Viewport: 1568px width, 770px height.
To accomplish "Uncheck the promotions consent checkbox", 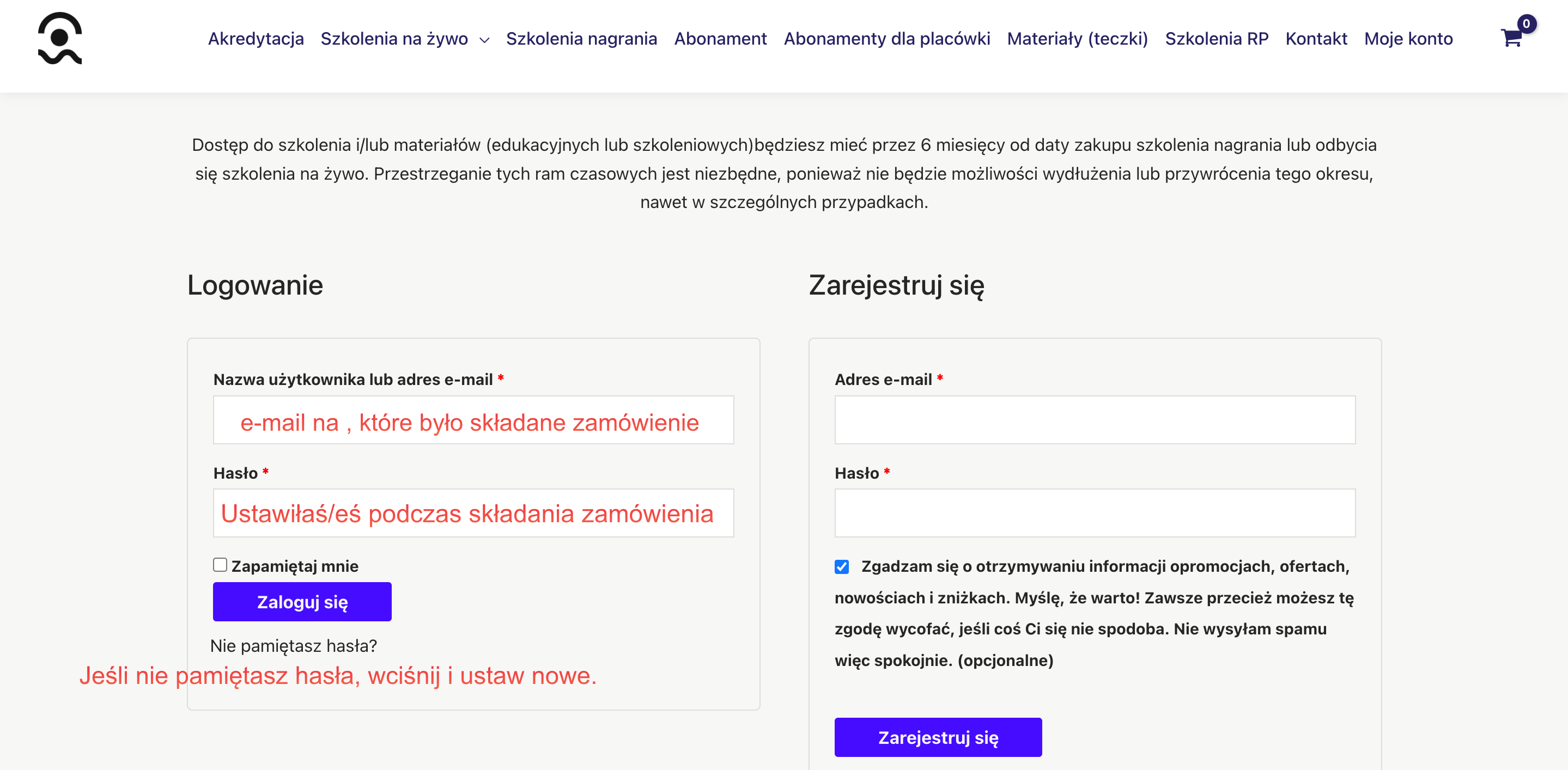I will [841, 567].
